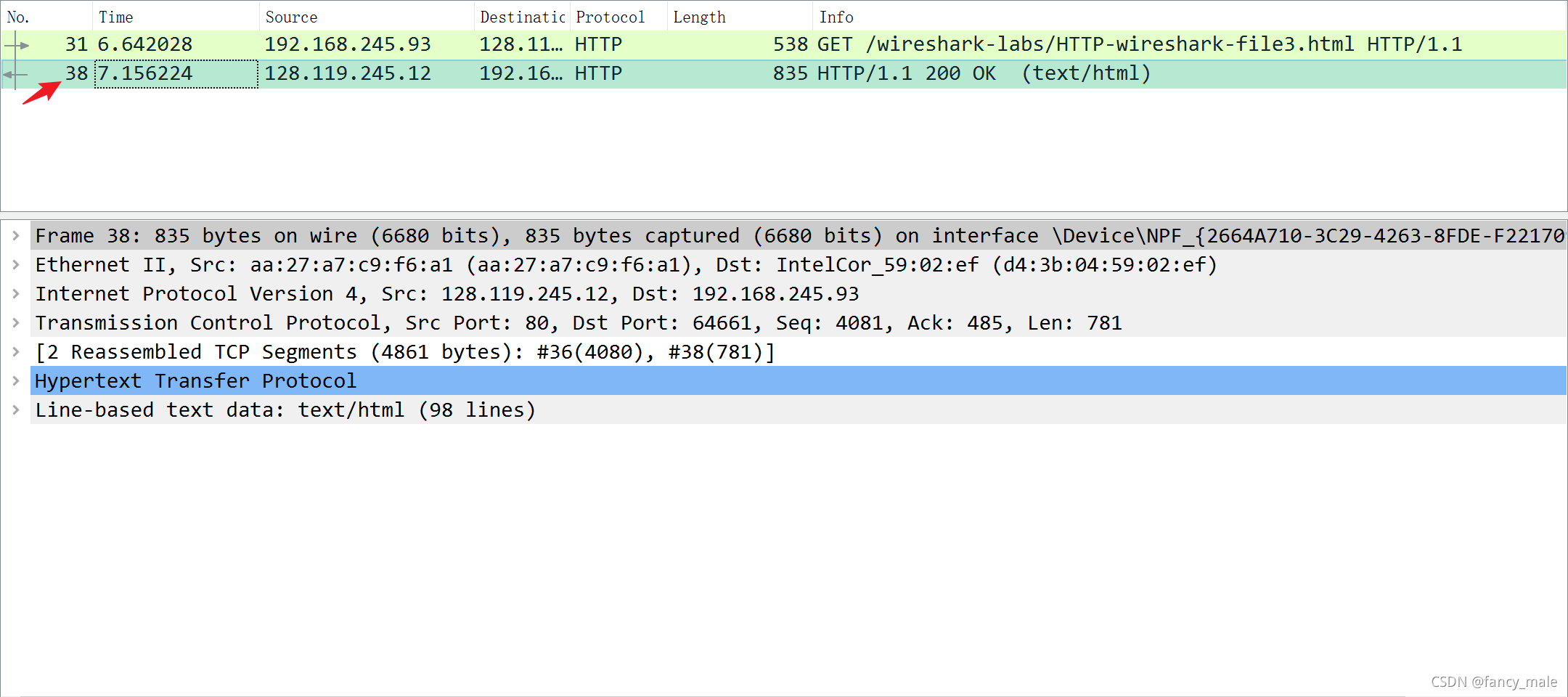Select packet 38 HTTP/1.1 200 OK row
This screenshot has width=1568, height=697.
coord(784,74)
